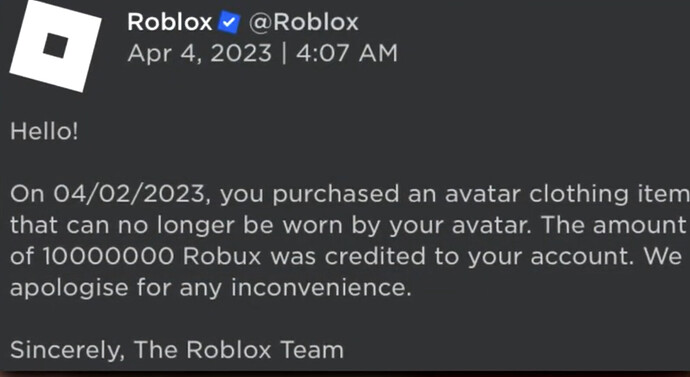Screen dimensions: 690x377
Task: Click the Apr 4, 2023 date stamp
Action: tap(199, 54)
